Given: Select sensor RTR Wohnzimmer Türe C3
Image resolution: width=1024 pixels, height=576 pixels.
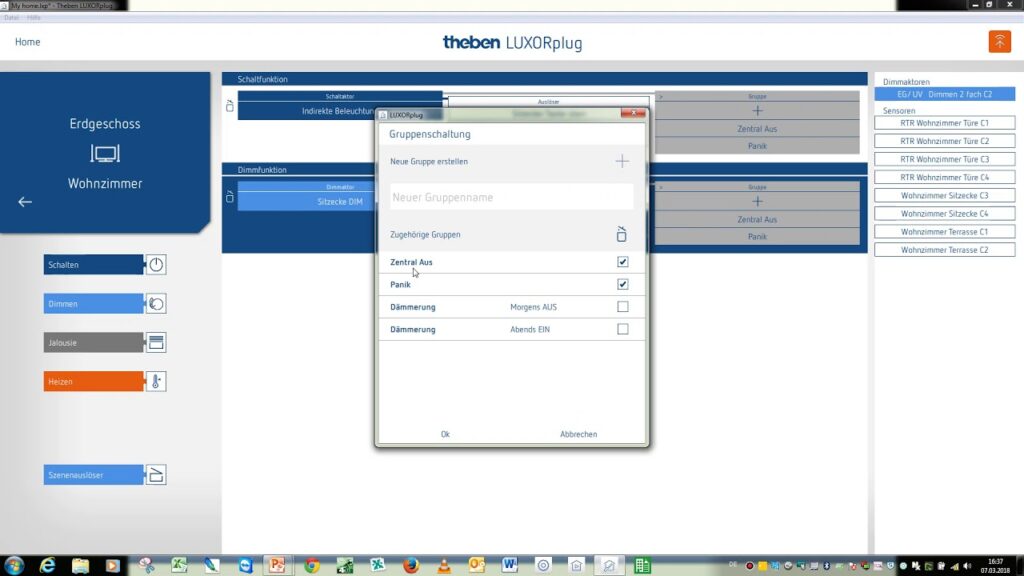Looking at the screenshot, I should pyautogui.click(x=944, y=159).
